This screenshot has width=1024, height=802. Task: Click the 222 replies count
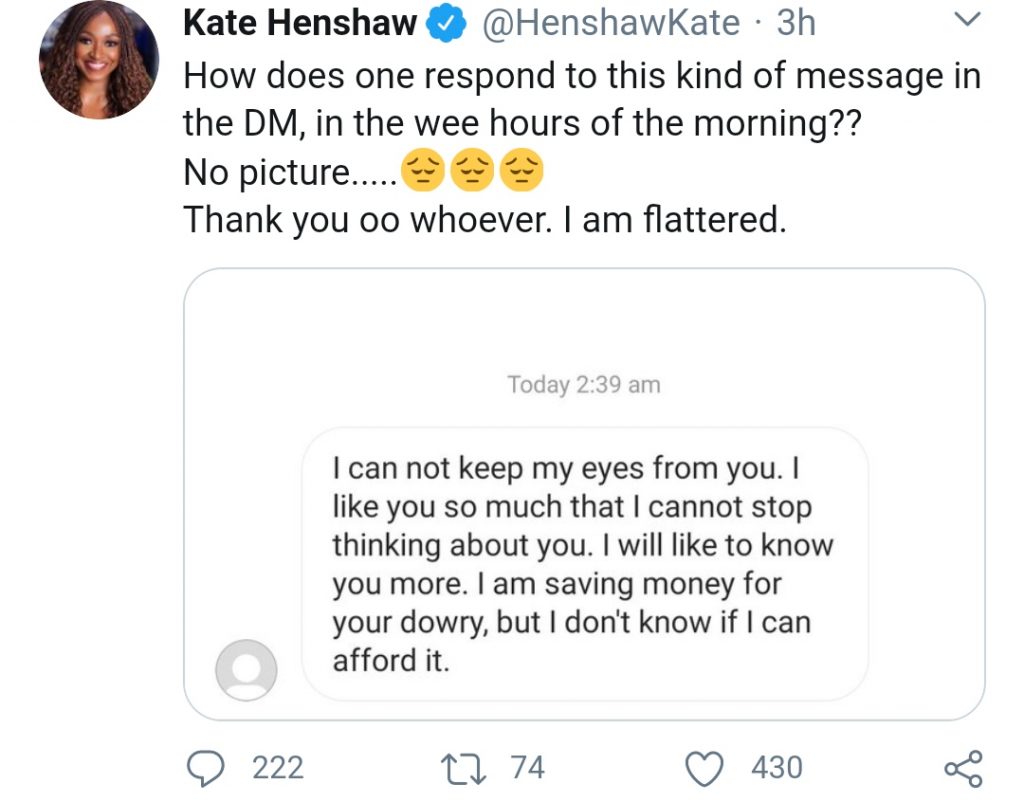[x=277, y=768]
